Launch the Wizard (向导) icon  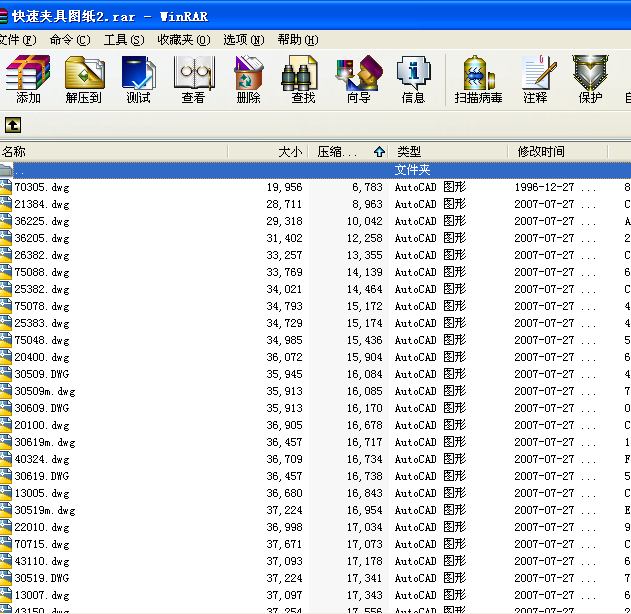point(359,78)
